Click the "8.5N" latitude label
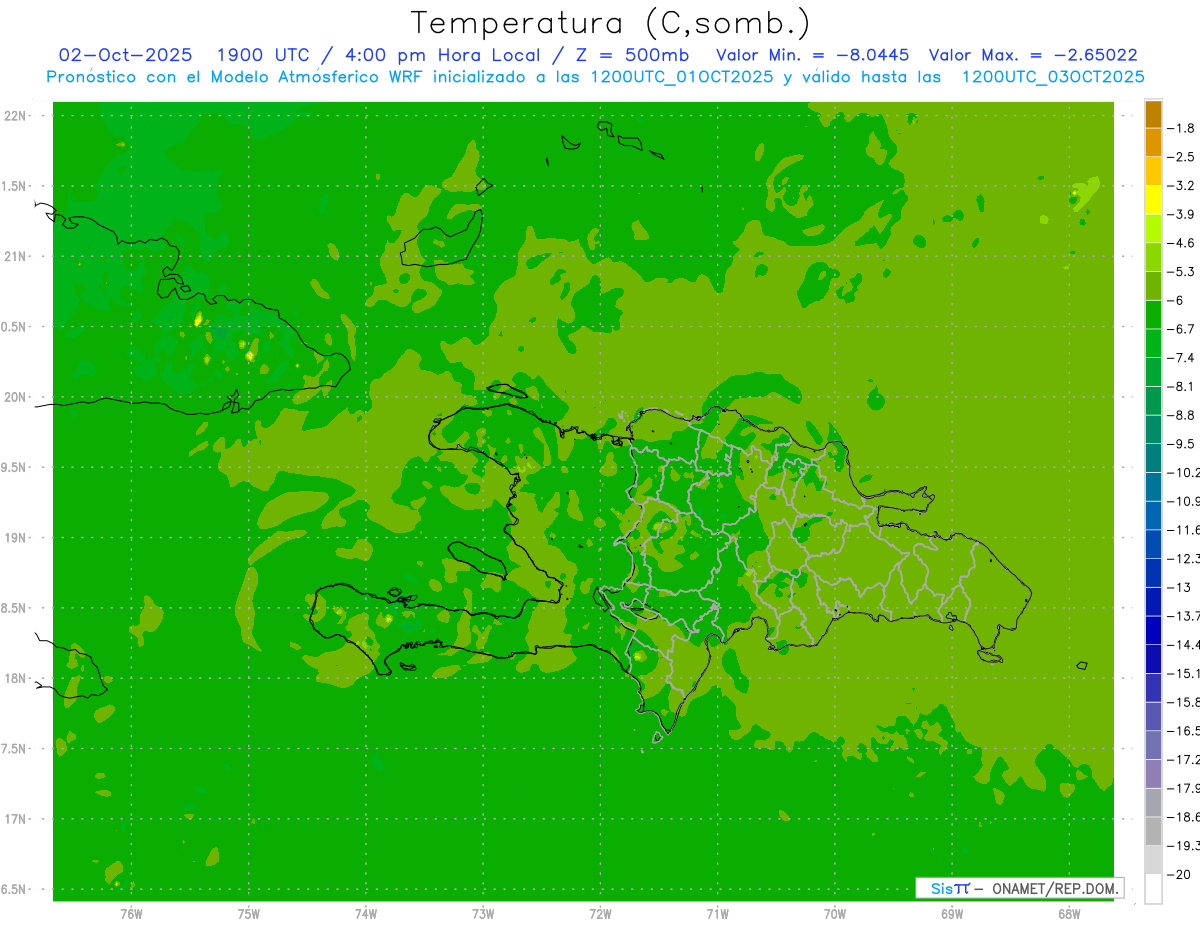This screenshot has height=927, width=1200. click(x=15, y=608)
